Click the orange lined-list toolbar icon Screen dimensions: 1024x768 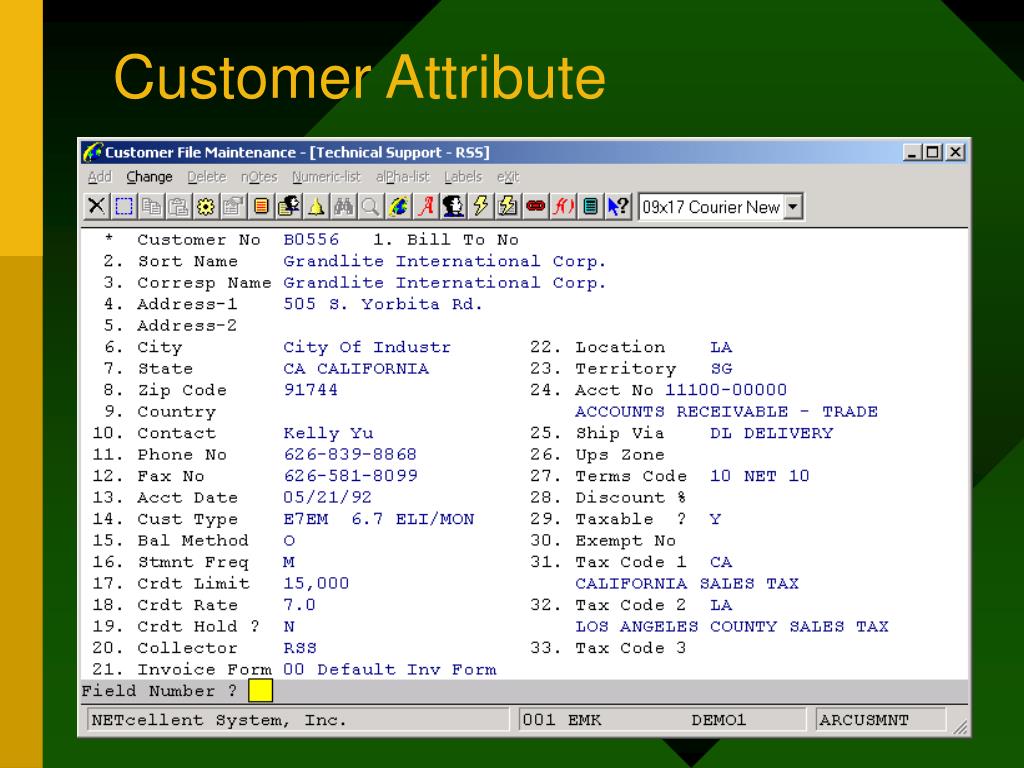pos(261,206)
